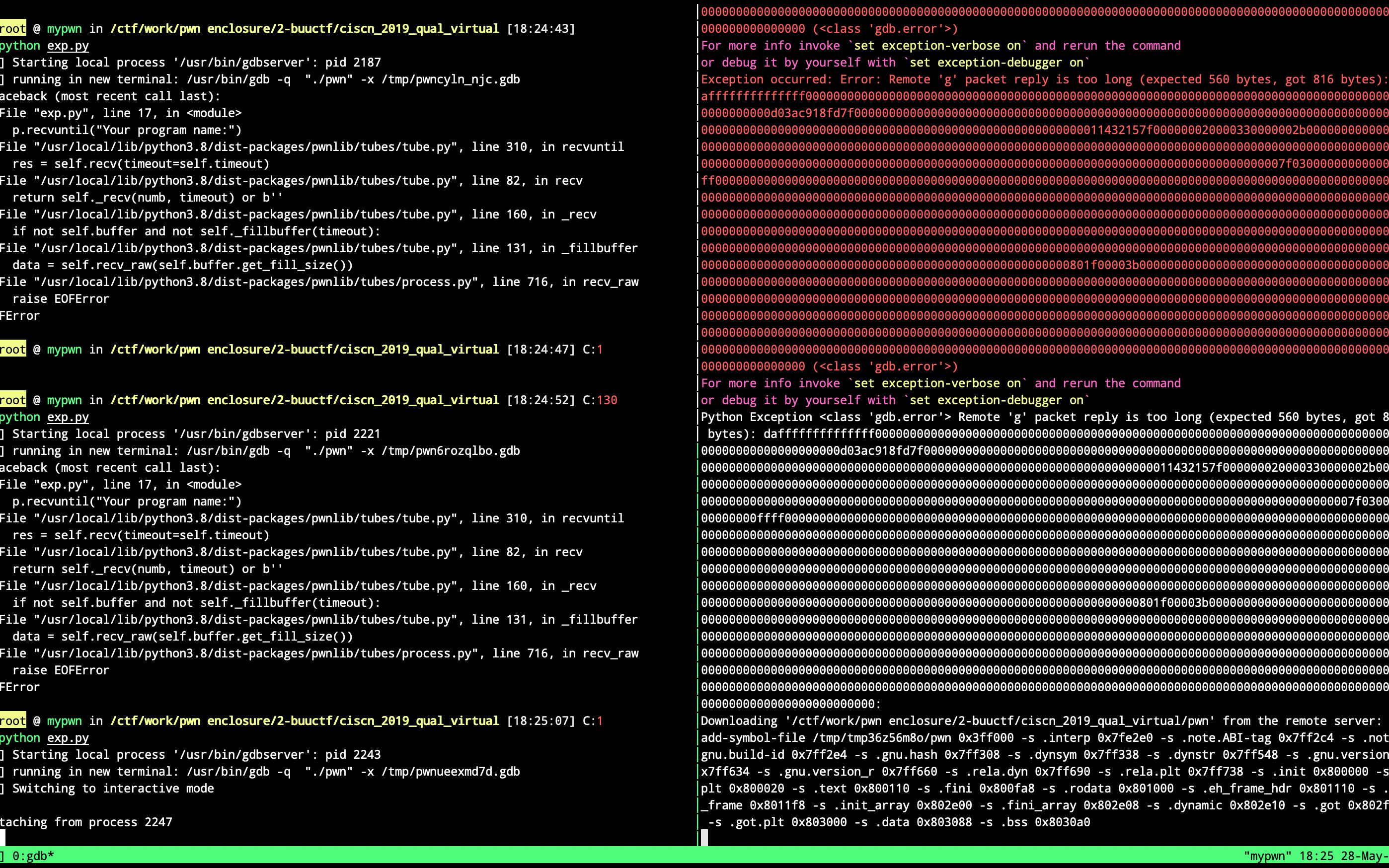This screenshot has width=1389, height=868.
Task: Click the "mypwn" session name in status bar
Action: click(x=1267, y=856)
